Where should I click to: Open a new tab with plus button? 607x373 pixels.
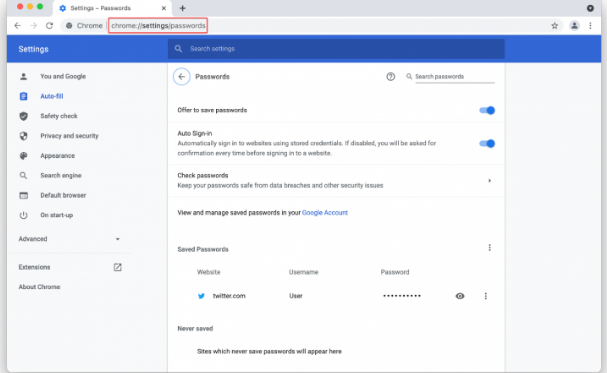coord(182,8)
